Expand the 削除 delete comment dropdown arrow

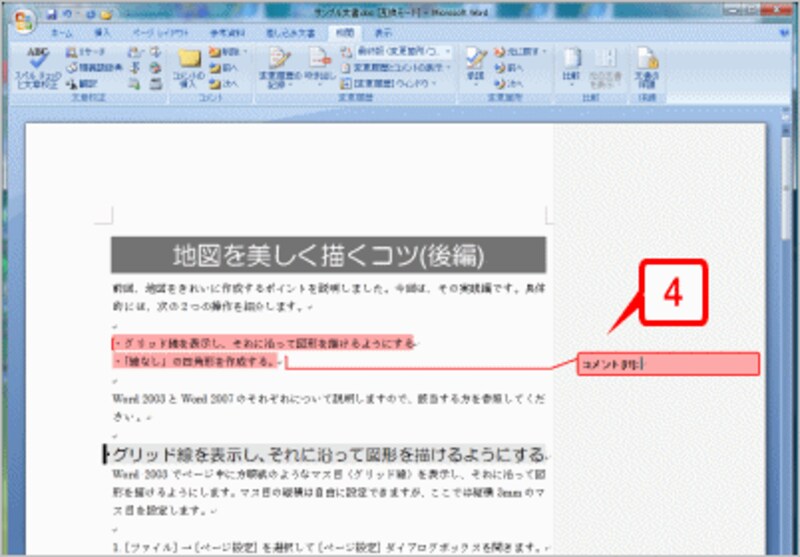tap(245, 52)
